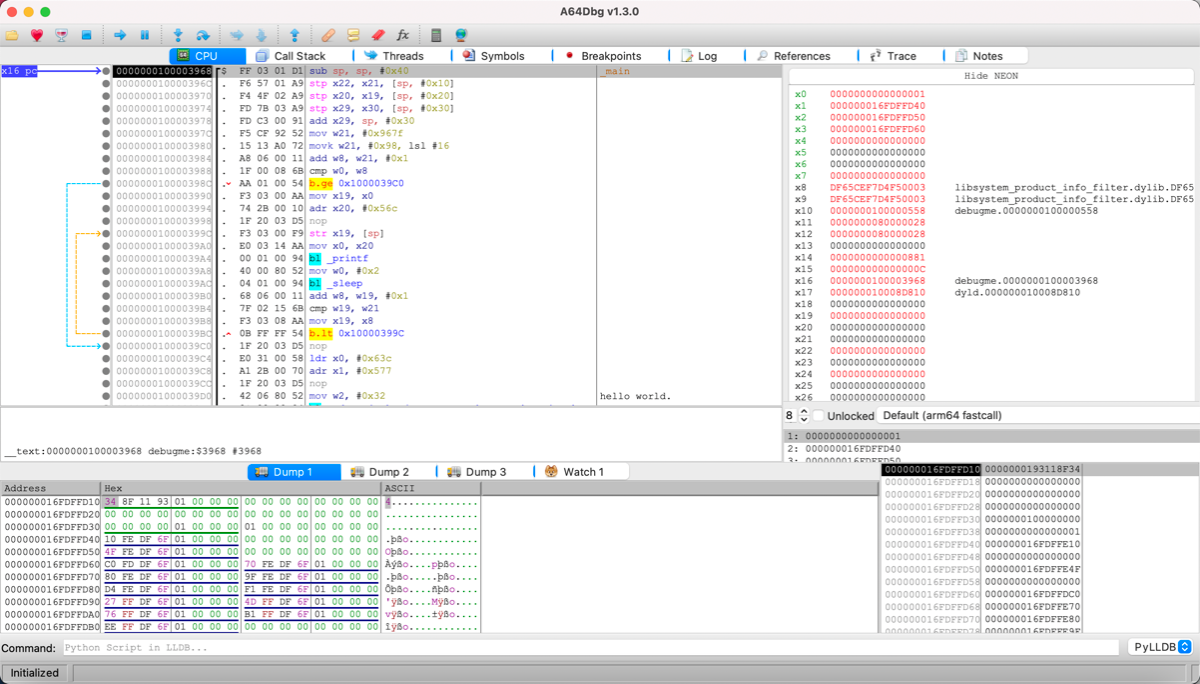Click the red heart toolbar icon
The width and height of the screenshot is (1200, 684).
37,35
